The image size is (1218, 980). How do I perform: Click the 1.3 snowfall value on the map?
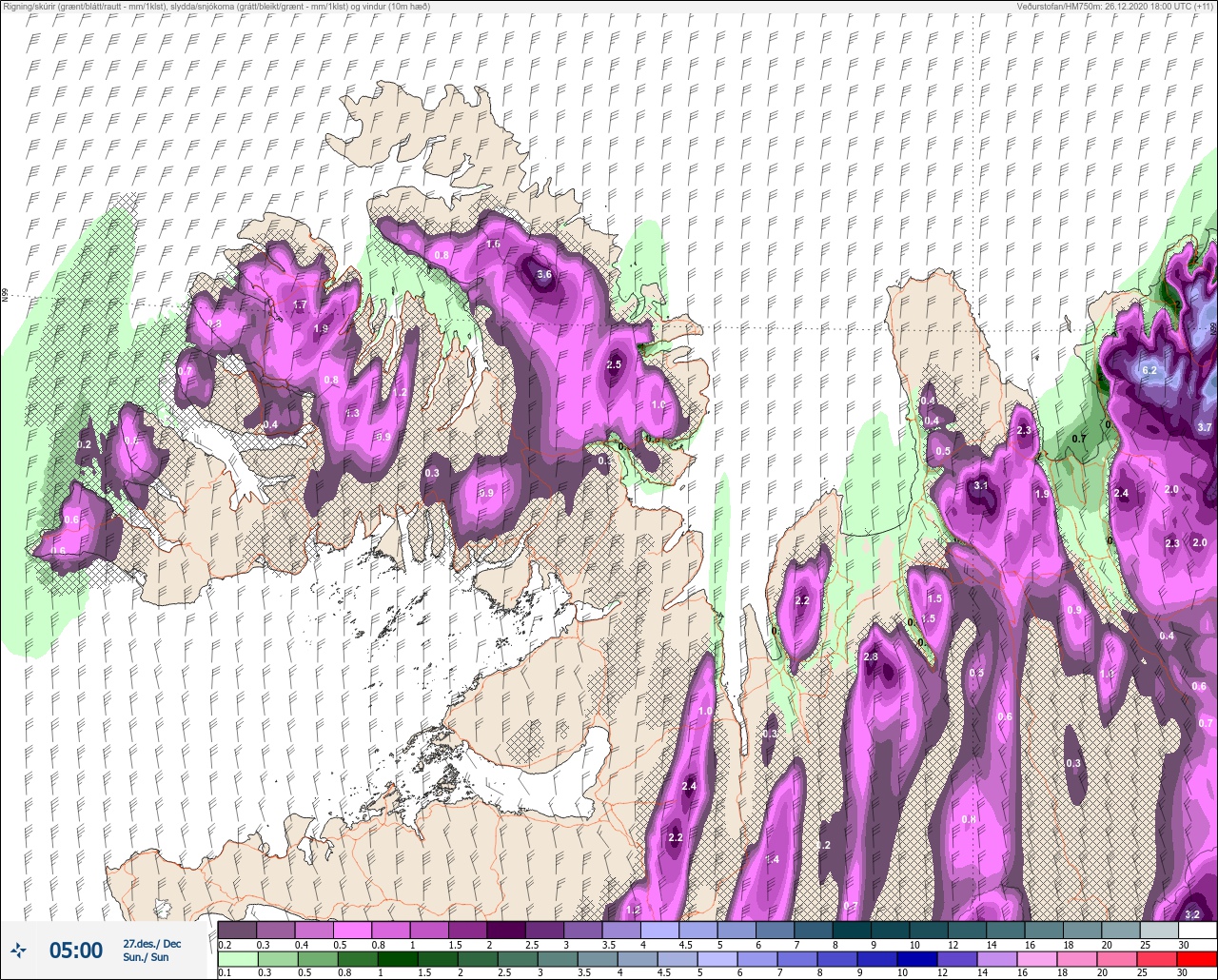click(352, 413)
